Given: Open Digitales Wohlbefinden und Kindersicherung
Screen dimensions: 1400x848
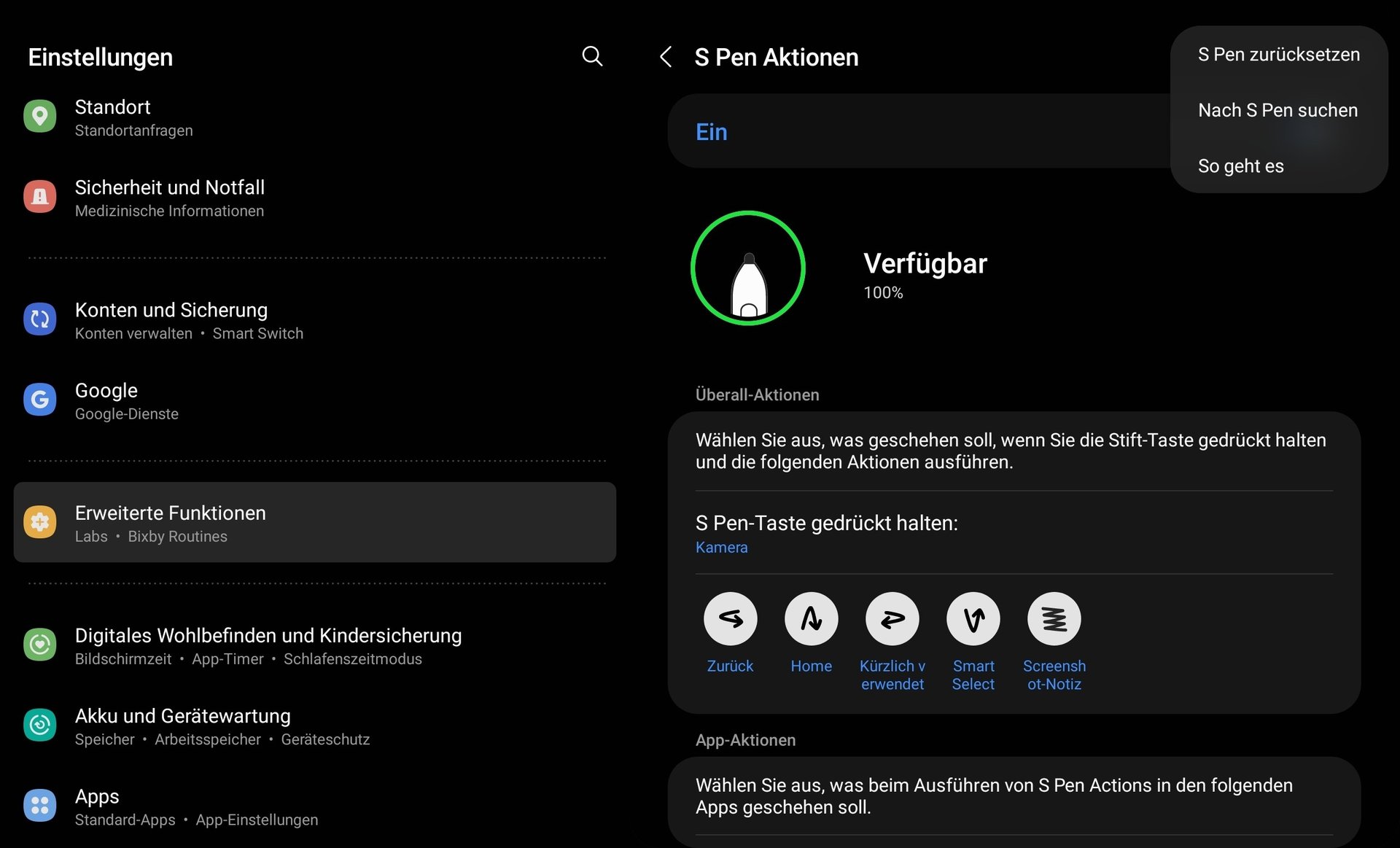Looking at the screenshot, I should [315, 645].
